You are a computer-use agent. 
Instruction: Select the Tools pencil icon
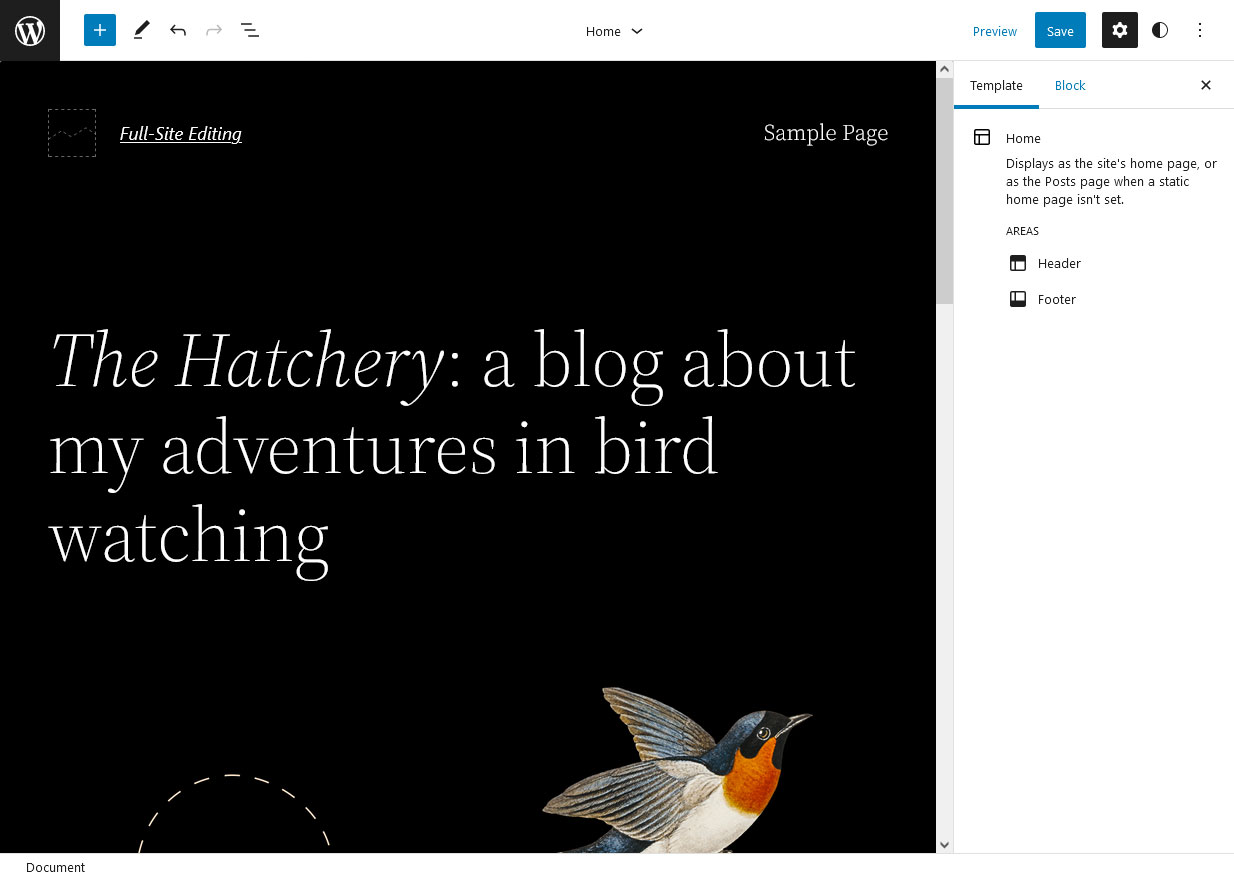point(140,30)
